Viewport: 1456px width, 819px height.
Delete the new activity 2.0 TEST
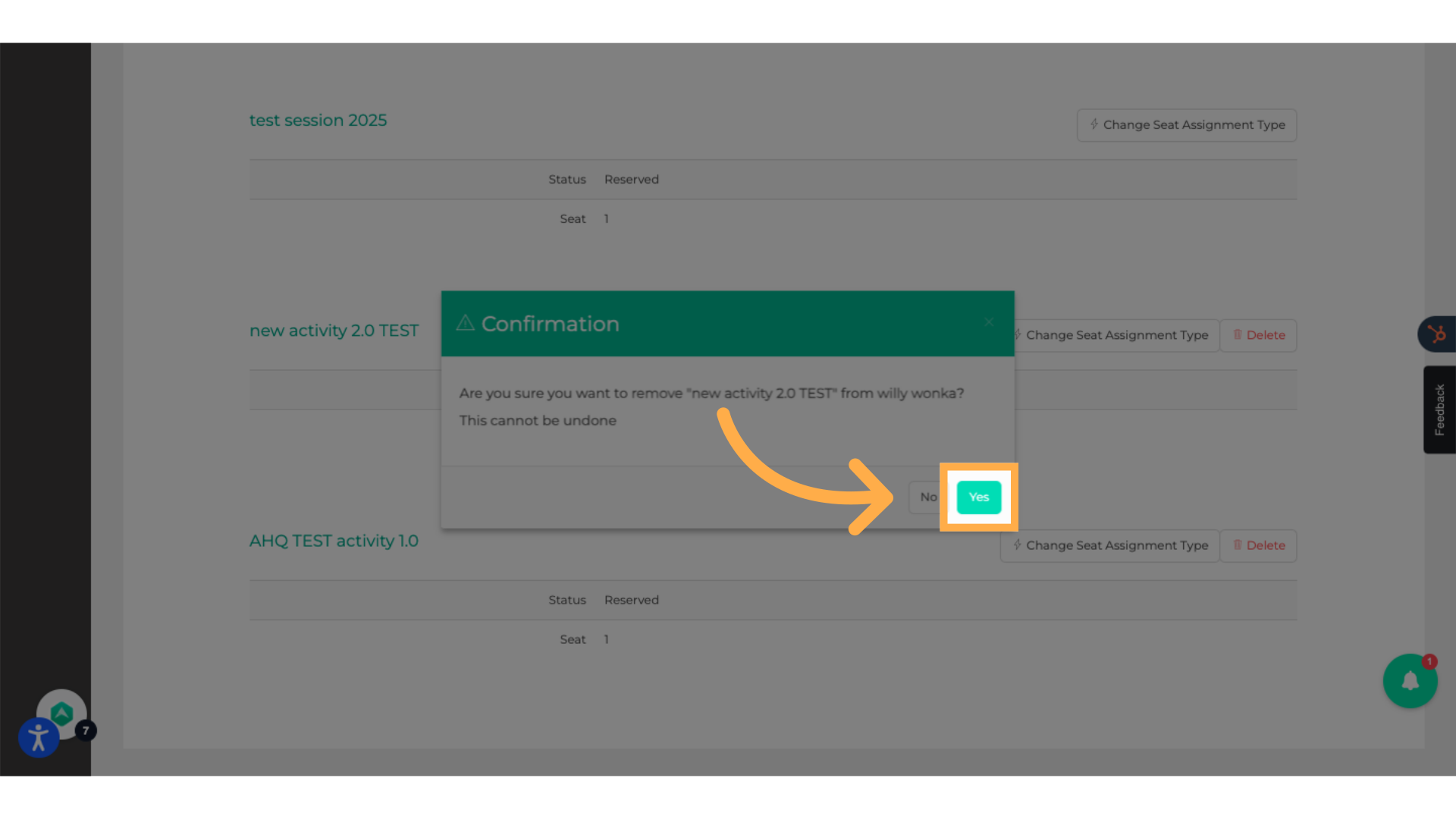(x=1258, y=335)
